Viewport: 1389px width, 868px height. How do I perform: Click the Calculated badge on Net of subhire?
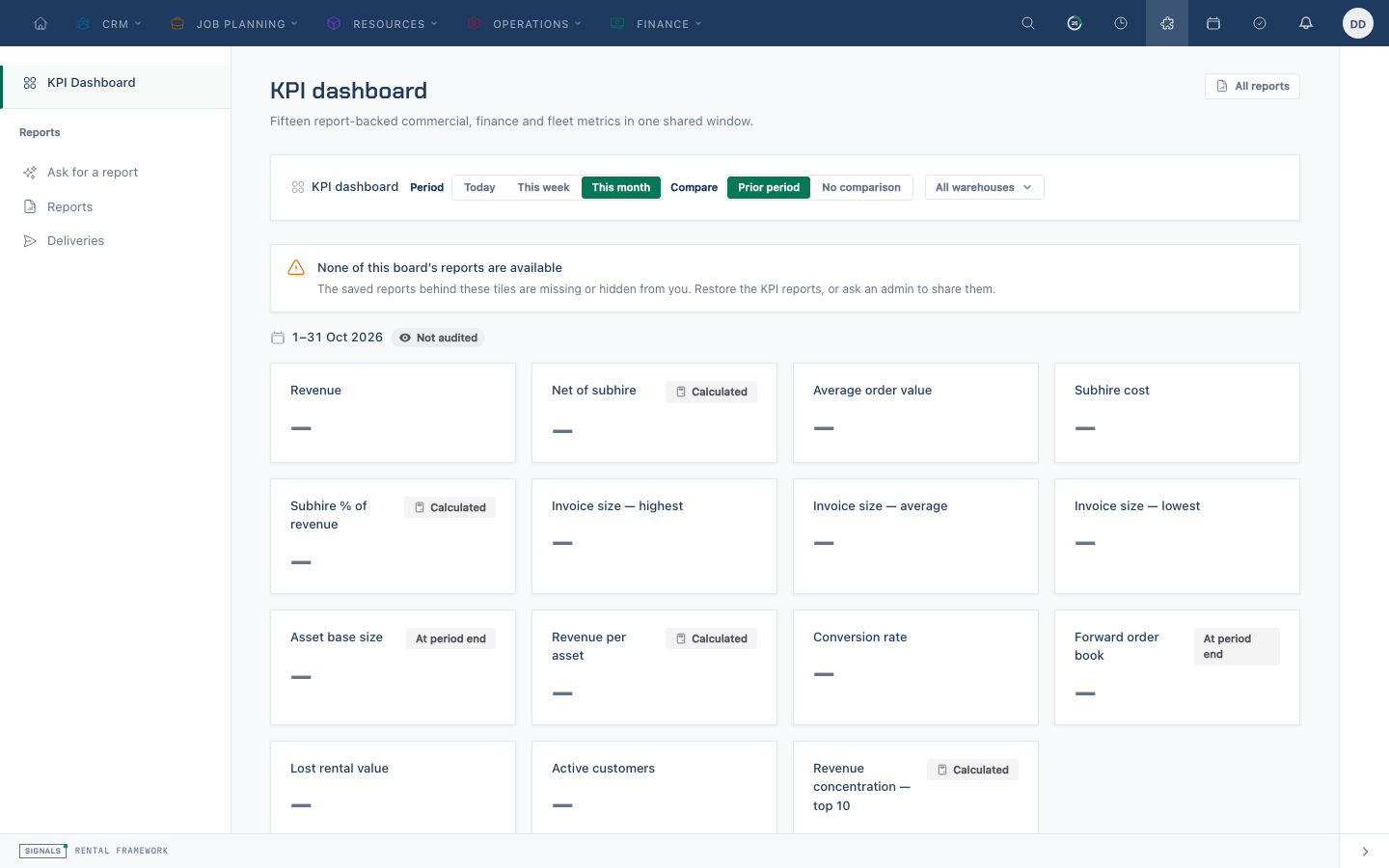712,392
